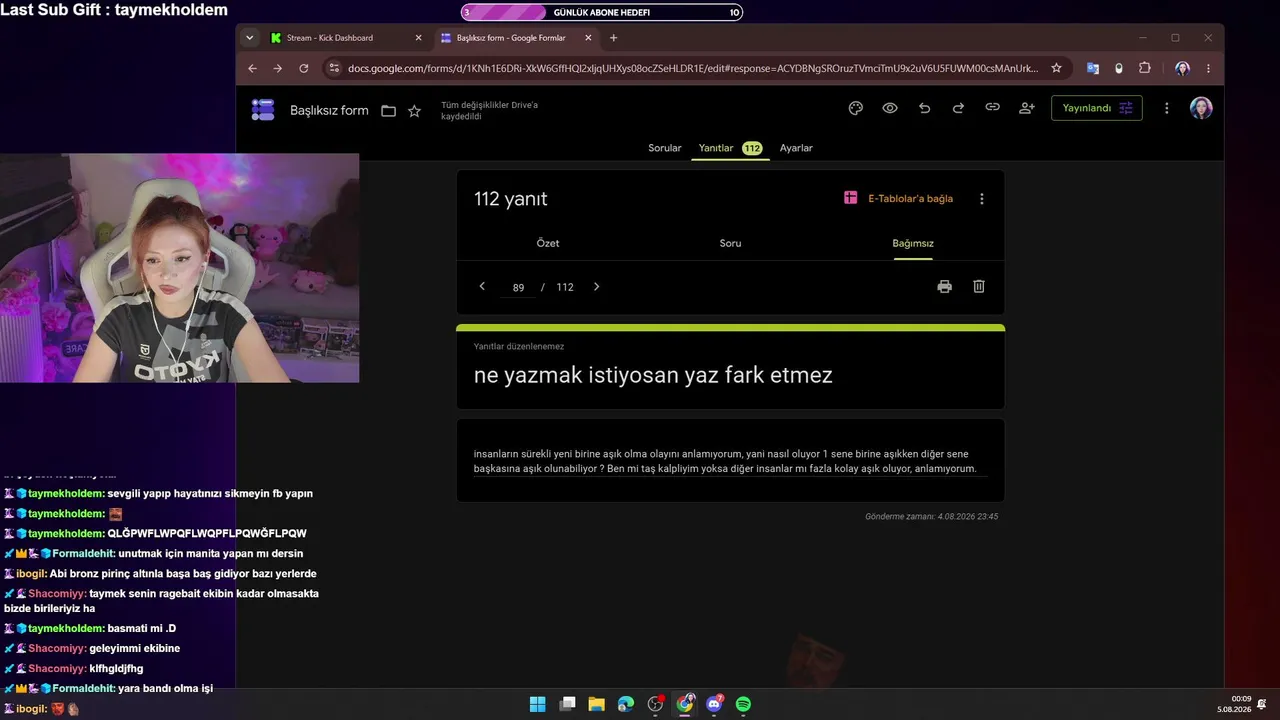Screen dimensions: 1280x720
Task: Click the form title Başlıksız form
Action: tap(329, 111)
